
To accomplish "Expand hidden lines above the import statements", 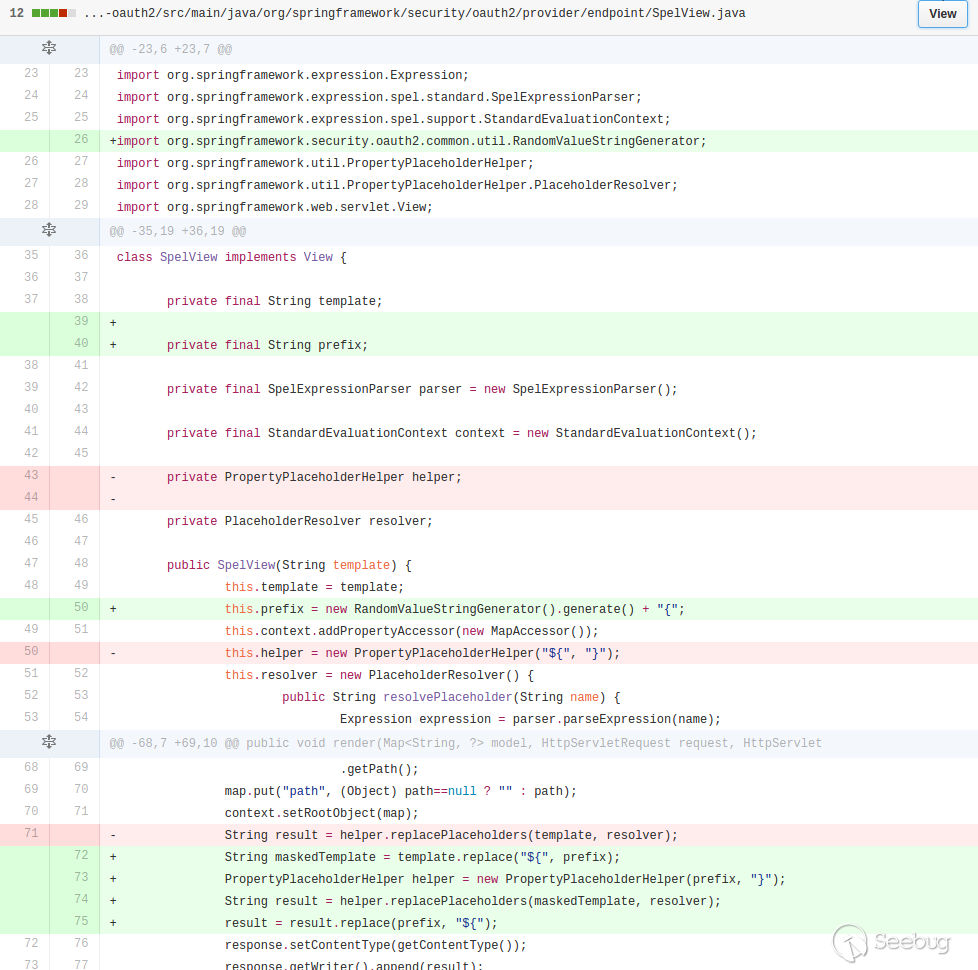I will [x=49, y=48].
